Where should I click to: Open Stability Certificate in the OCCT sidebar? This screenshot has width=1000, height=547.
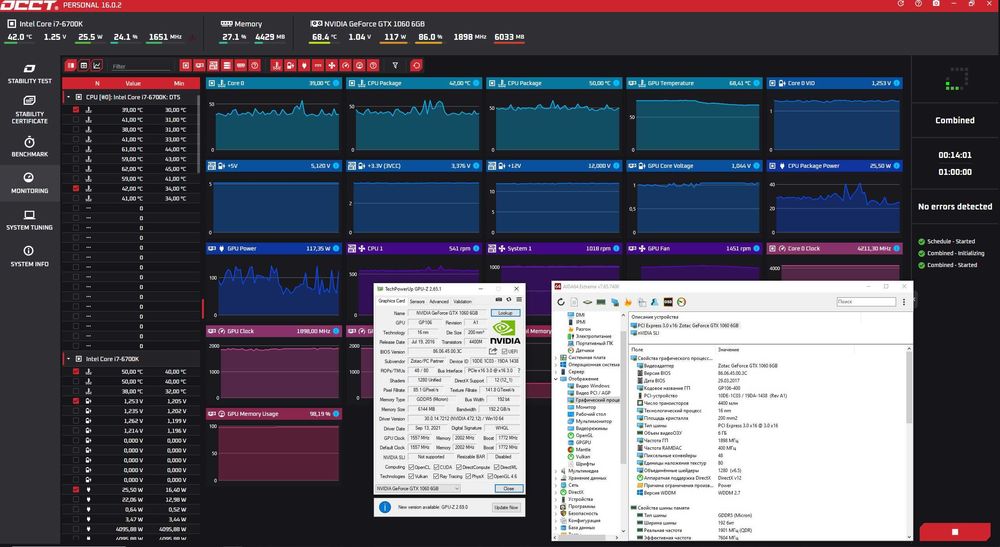click(29, 109)
